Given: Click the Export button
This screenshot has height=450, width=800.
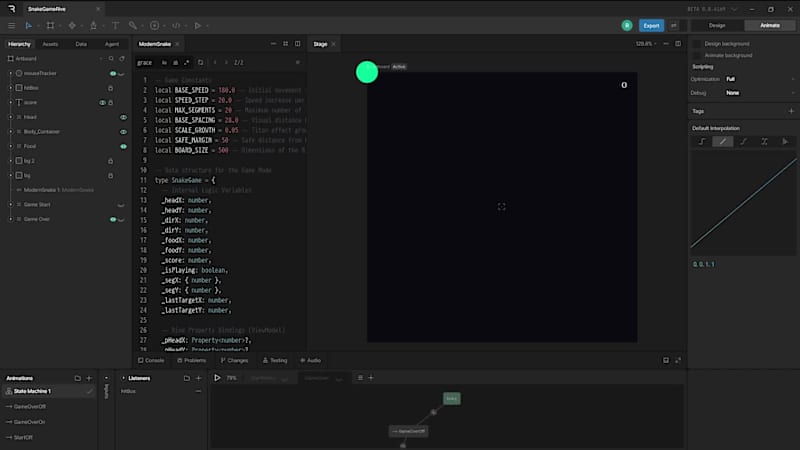Looking at the screenshot, I should pos(651,26).
